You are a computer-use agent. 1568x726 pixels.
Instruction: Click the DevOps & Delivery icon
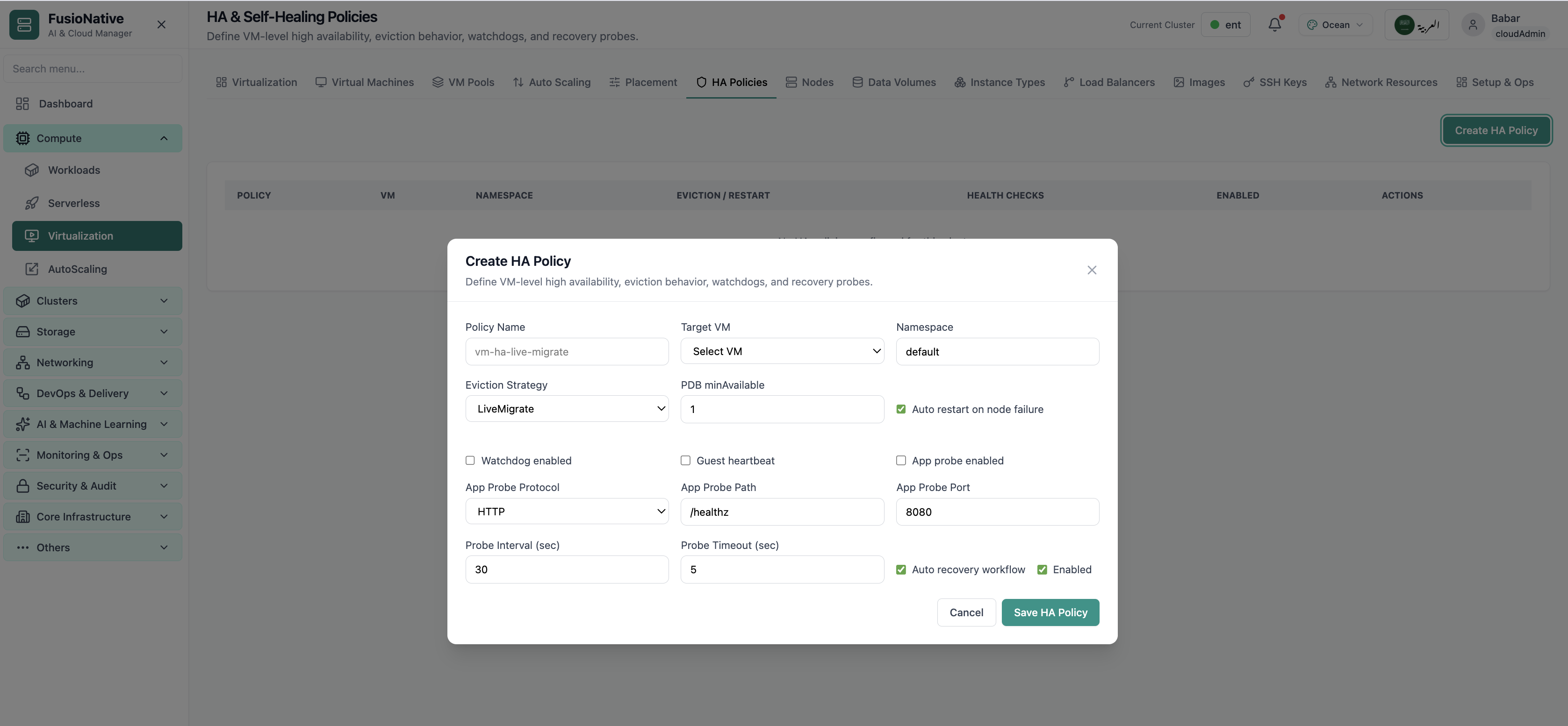pyautogui.click(x=22, y=393)
